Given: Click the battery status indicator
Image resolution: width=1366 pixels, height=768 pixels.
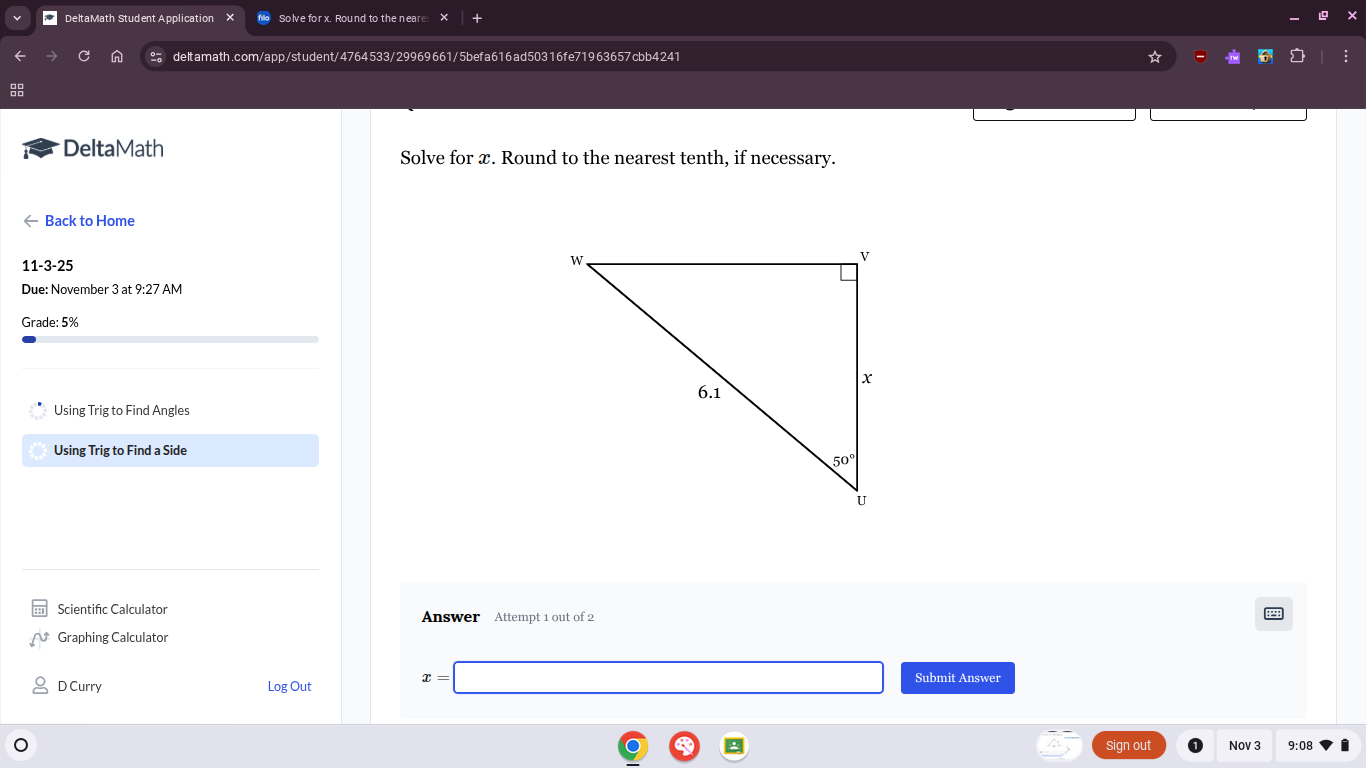Looking at the screenshot, I should tap(1344, 745).
